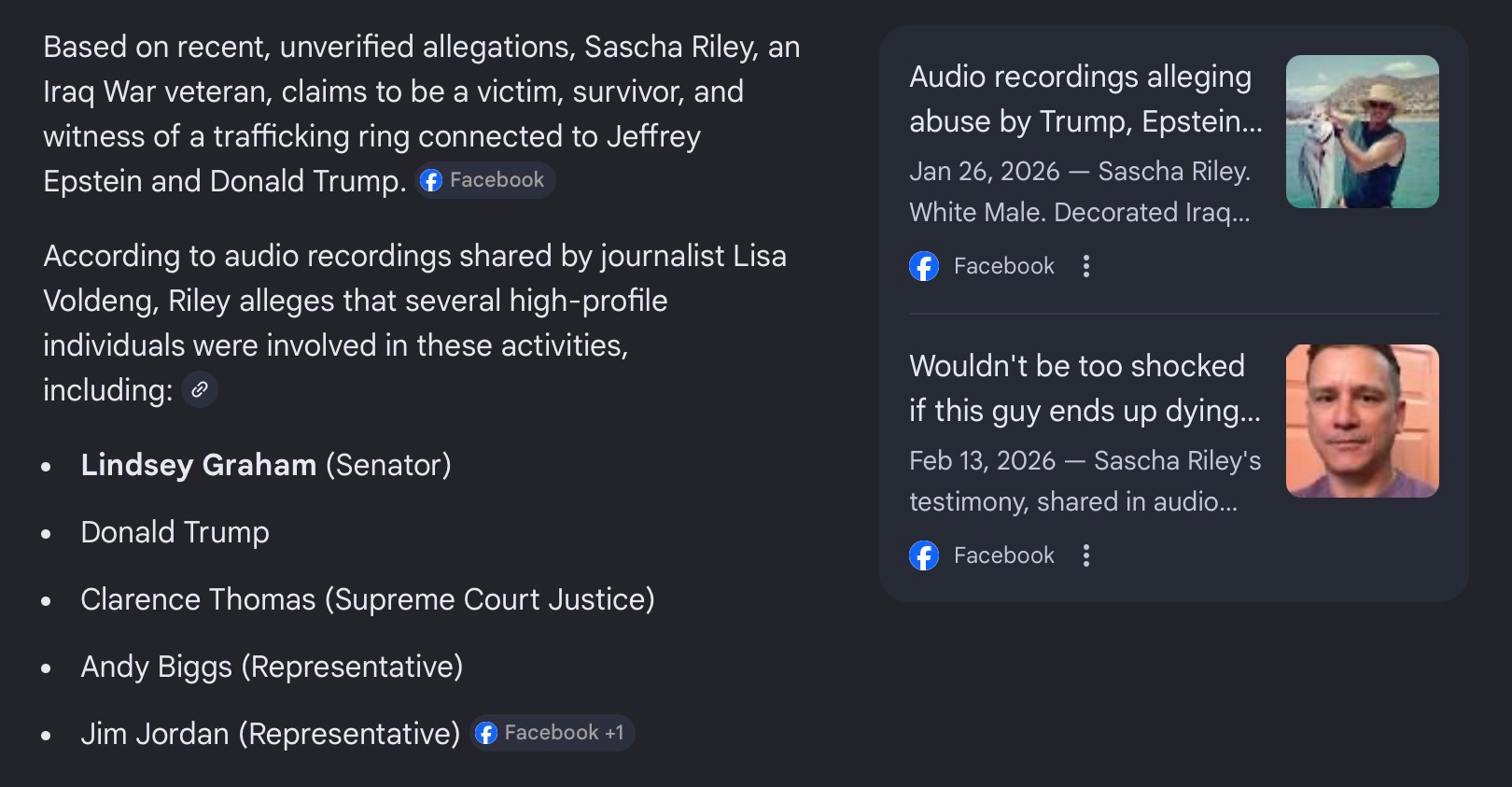Click the link icon next to "including:"
1512x787 pixels.
(200, 389)
